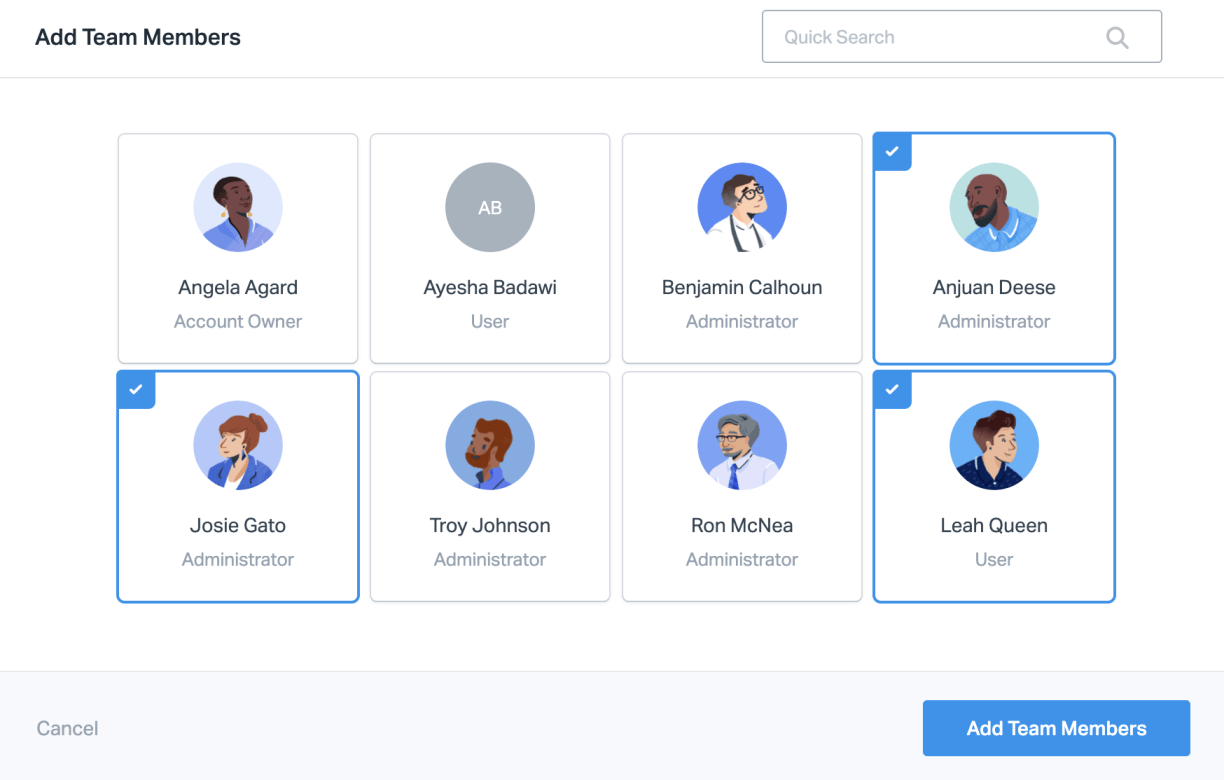This screenshot has width=1224, height=780.
Task: Focus the Quick Search input field
Action: click(x=930, y=38)
